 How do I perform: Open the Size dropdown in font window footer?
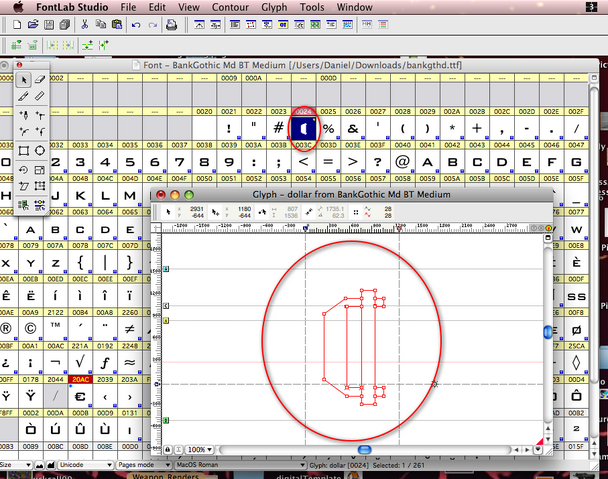point(16,465)
